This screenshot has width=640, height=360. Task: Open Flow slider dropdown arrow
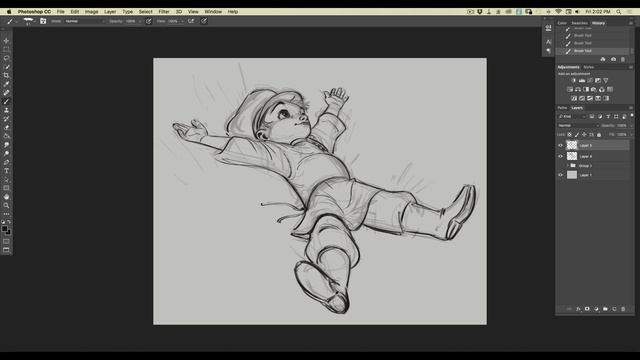pyautogui.click(x=182, y=21)
